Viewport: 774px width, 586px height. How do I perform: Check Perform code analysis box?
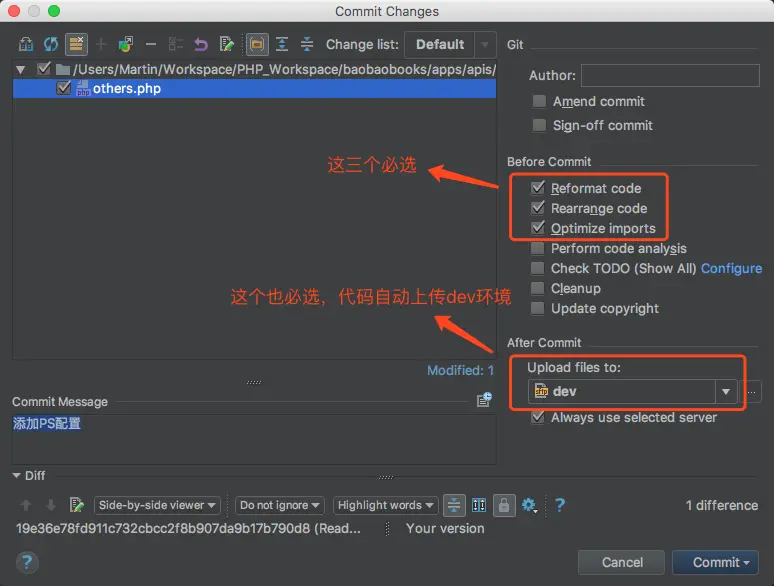point(538,248)
